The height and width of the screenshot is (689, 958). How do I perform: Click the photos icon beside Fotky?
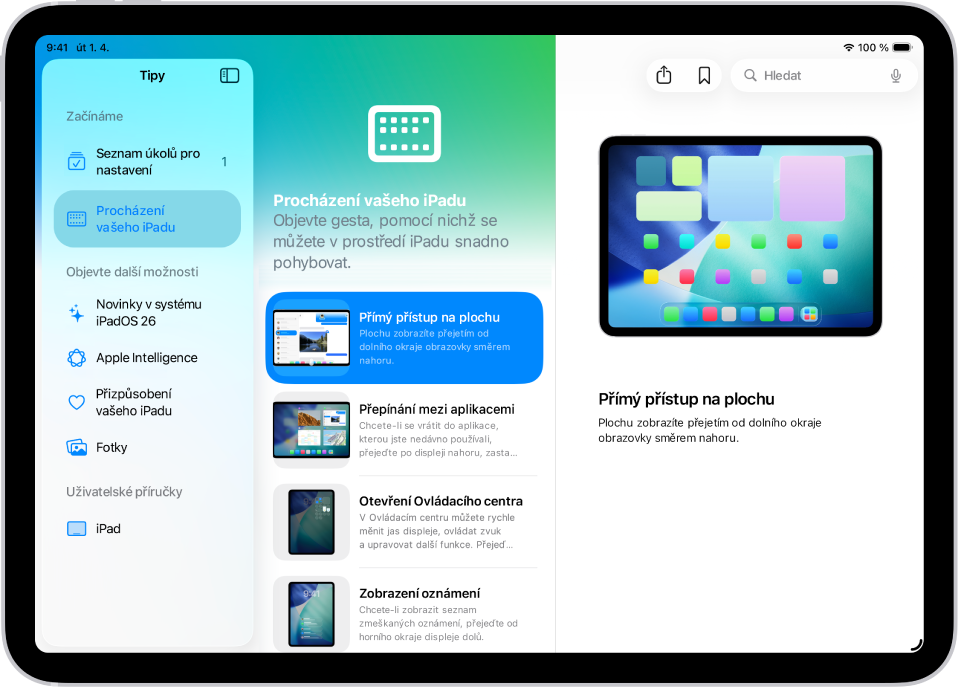[x=76, y=447]
